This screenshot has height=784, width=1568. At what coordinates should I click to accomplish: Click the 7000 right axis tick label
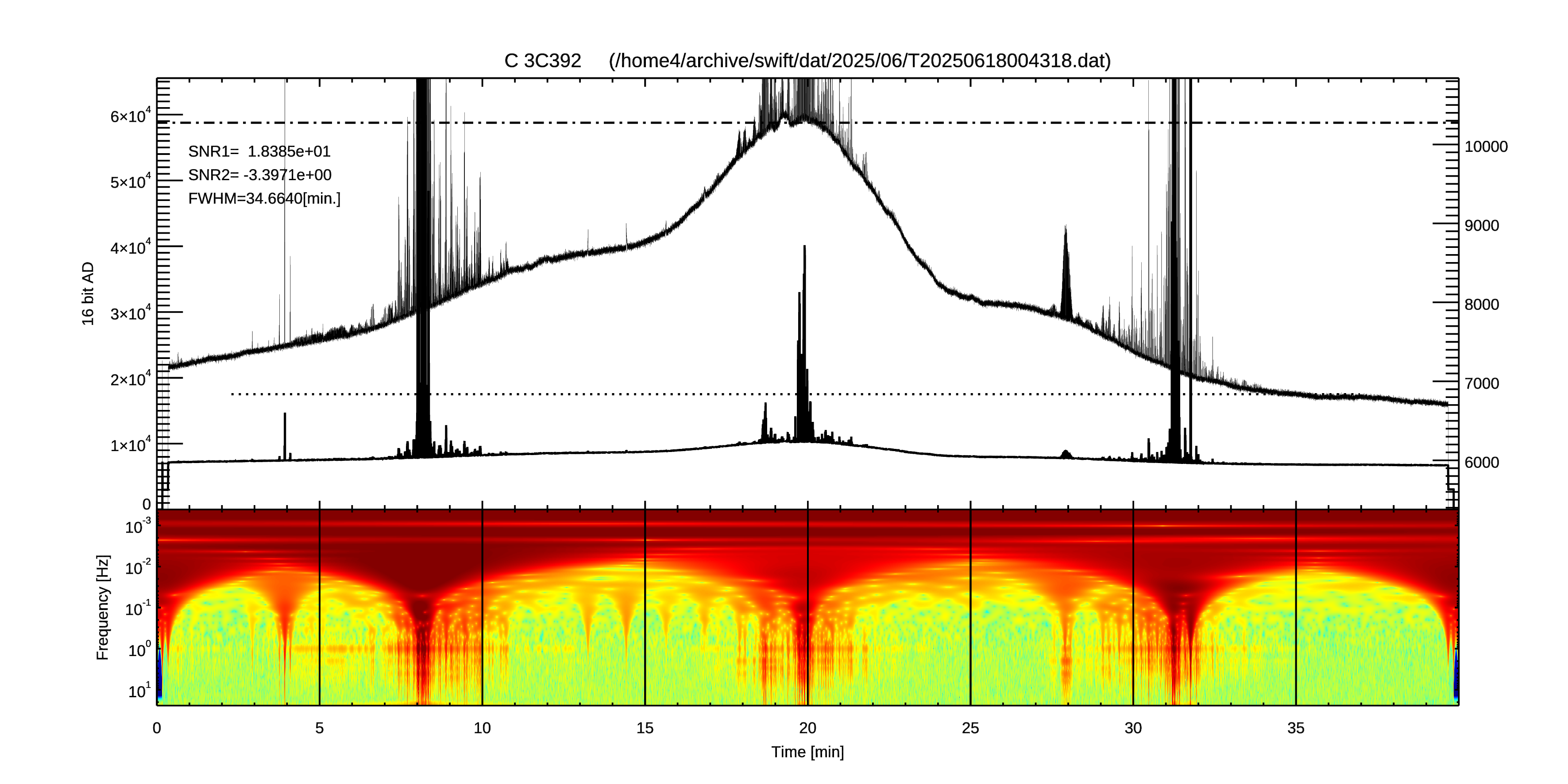coord(1482,383)
